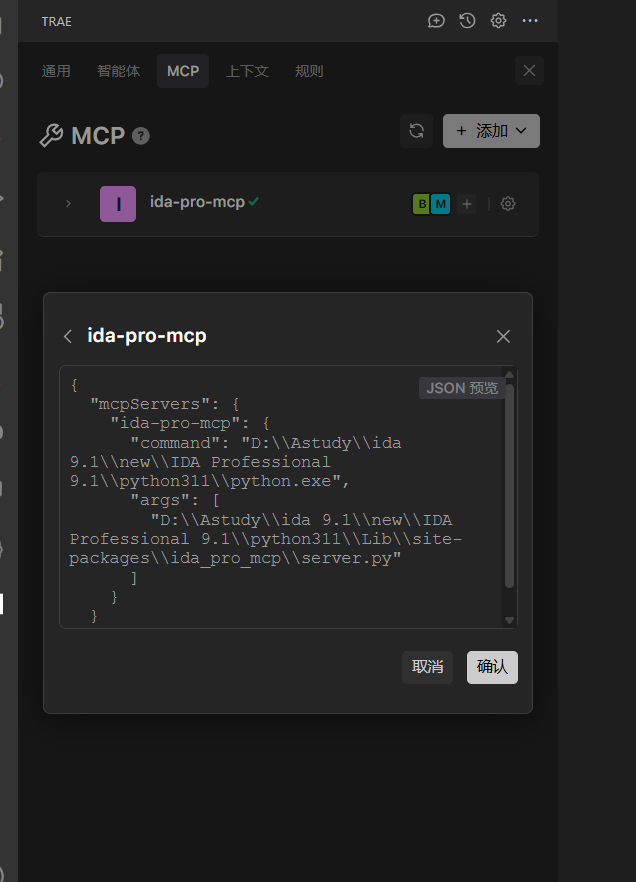Open chat history clock icon
This screenshot has height=882, width=636.
[467, 21]
